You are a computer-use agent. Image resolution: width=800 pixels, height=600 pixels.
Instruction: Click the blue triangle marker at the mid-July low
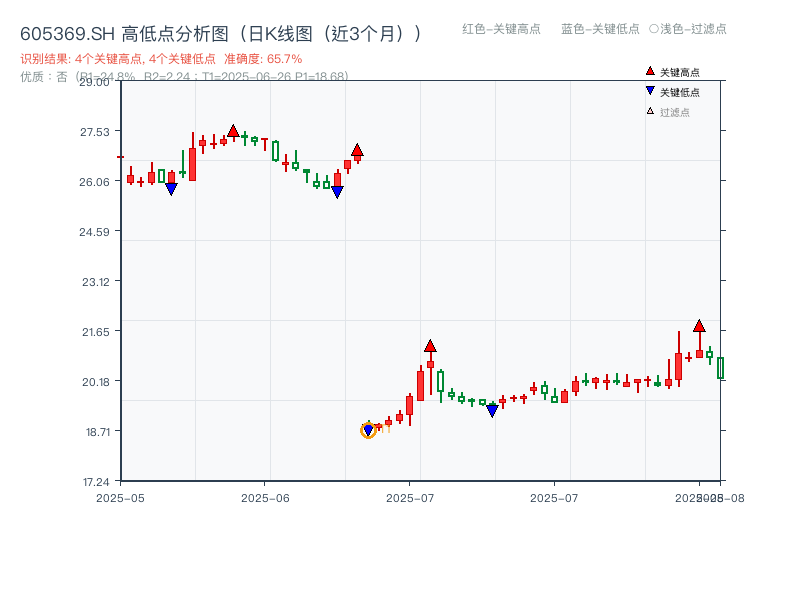pos(492,409)
